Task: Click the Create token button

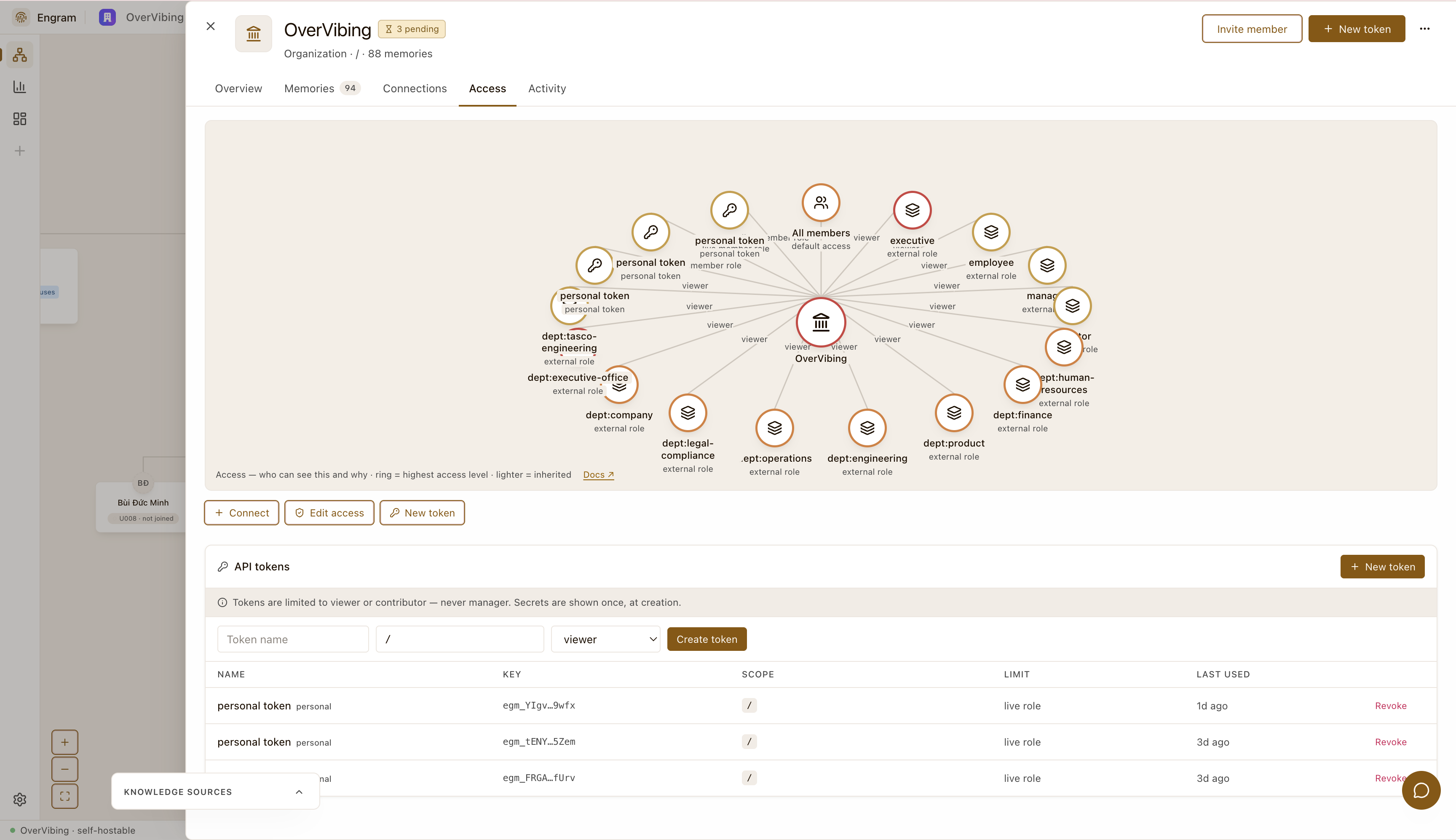Action: [x=707, y=639]
